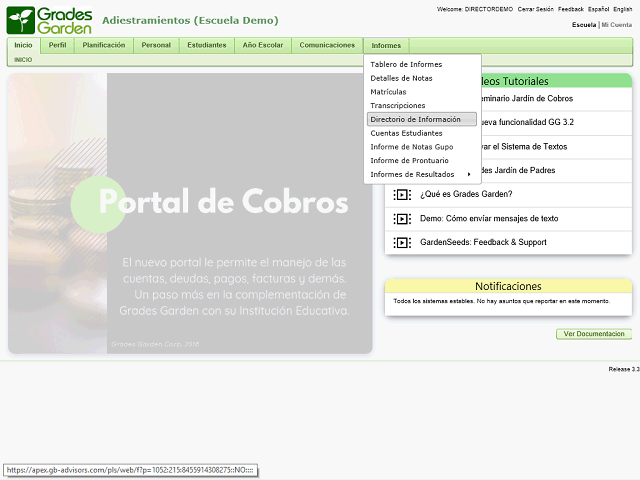Switch language to Español
Image resolution: width=640 pixels, height=480 pixels.
(x=598, y=9)
